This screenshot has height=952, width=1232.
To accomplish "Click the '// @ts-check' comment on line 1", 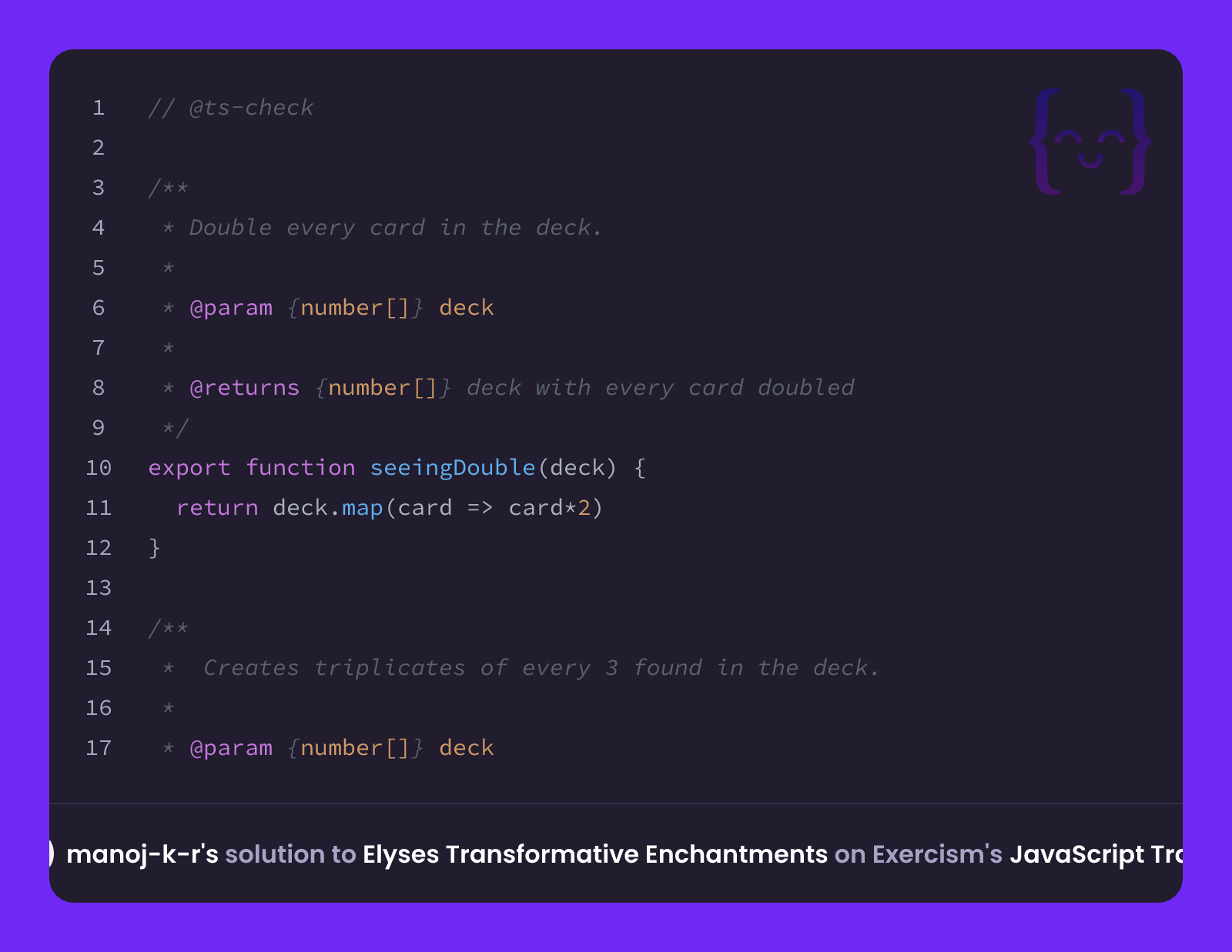I will click(x=231, y=108).
